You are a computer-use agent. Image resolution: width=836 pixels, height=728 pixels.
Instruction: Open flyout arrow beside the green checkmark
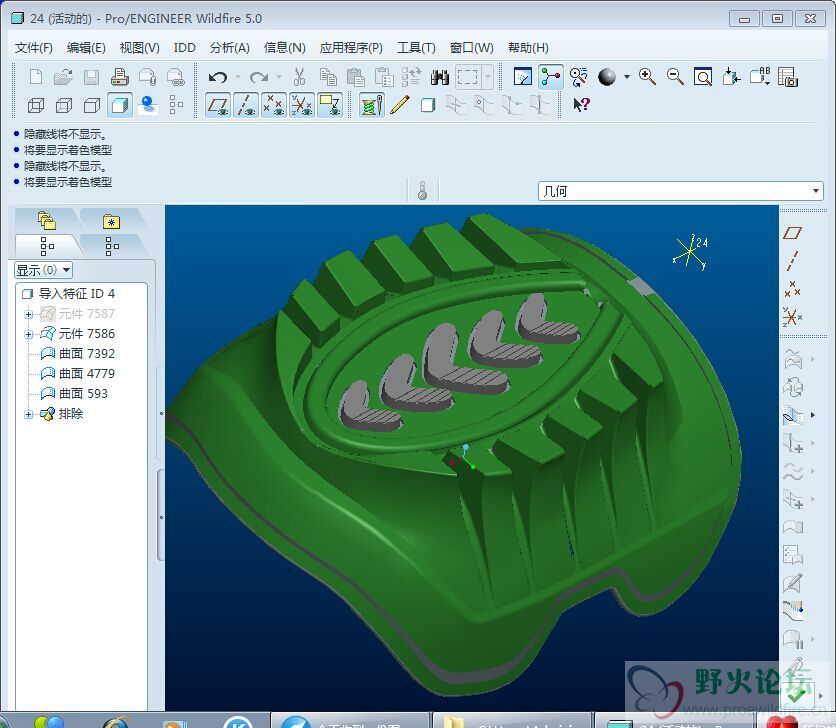tap(820, 696)
